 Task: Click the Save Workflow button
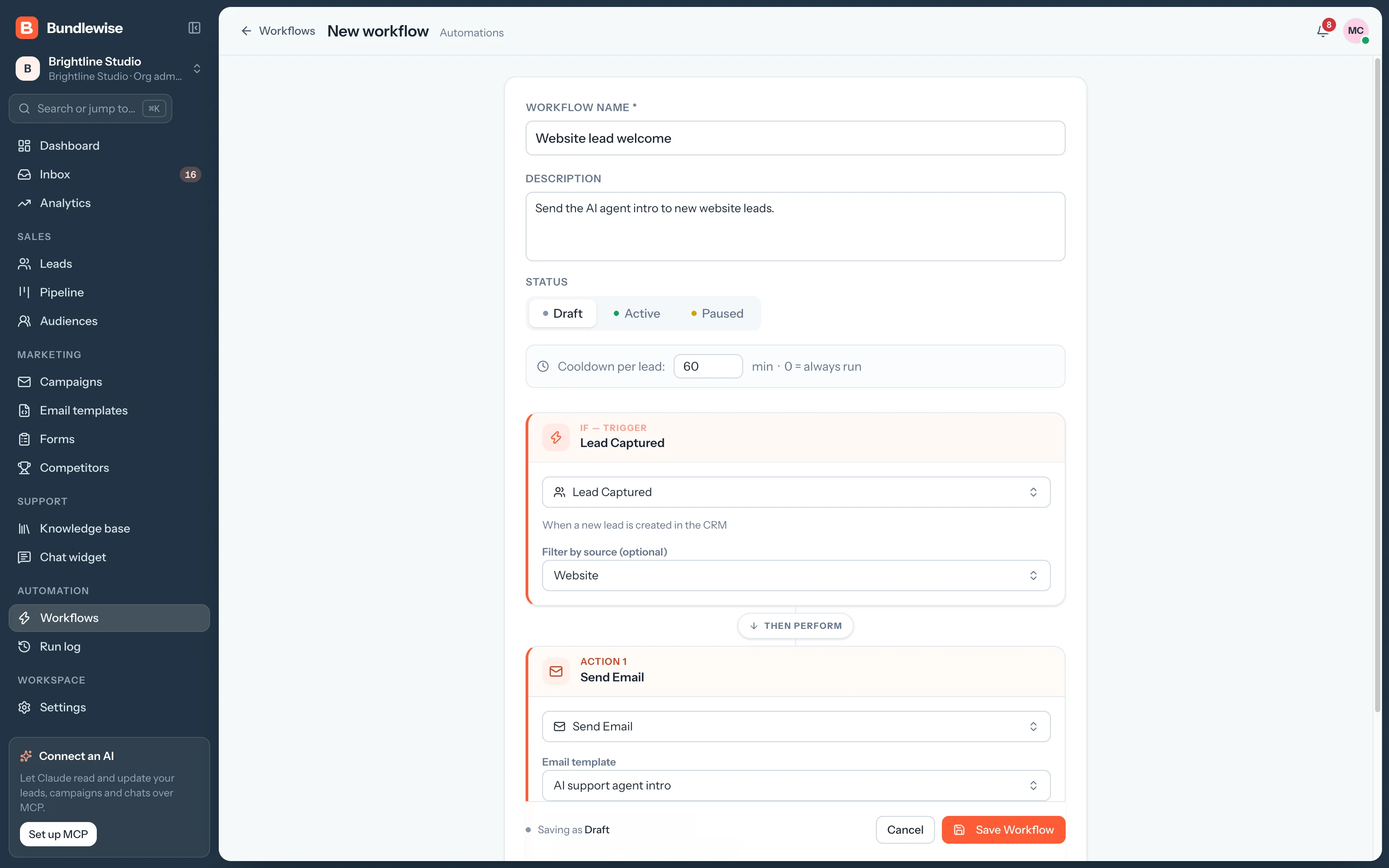[x=1003, y=829]
